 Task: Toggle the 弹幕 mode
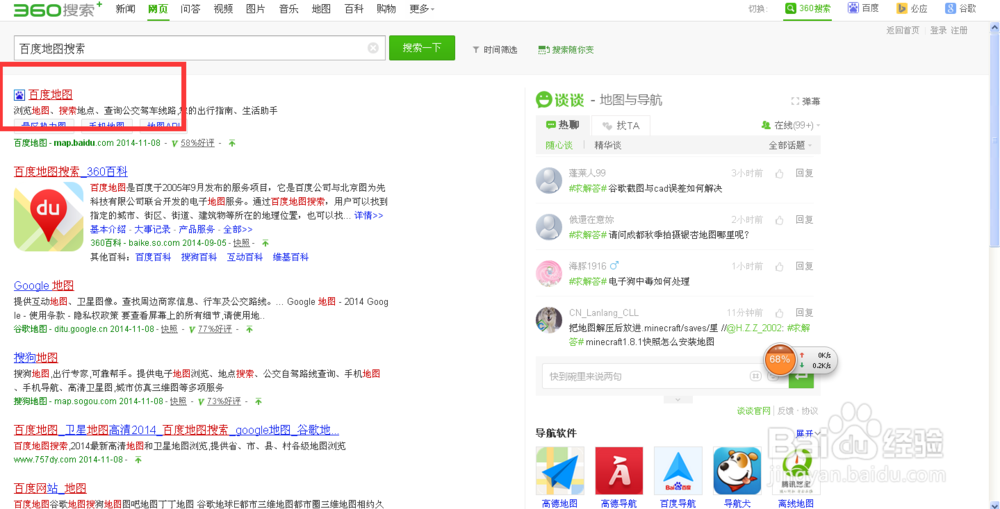point(805,101)
